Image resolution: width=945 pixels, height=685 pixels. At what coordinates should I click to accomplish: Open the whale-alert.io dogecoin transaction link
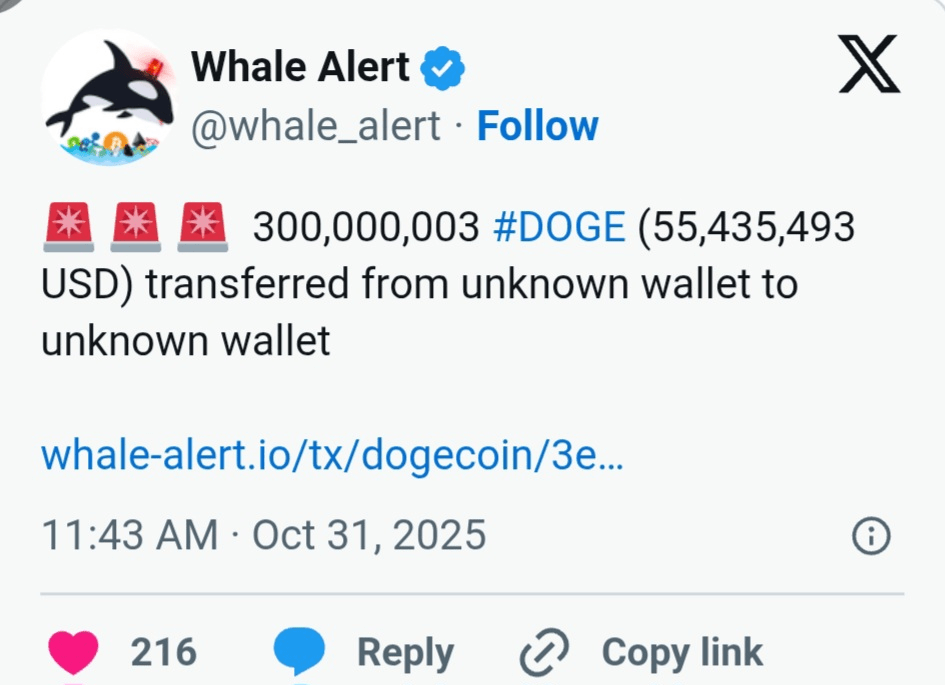click(x=332, y=455)
